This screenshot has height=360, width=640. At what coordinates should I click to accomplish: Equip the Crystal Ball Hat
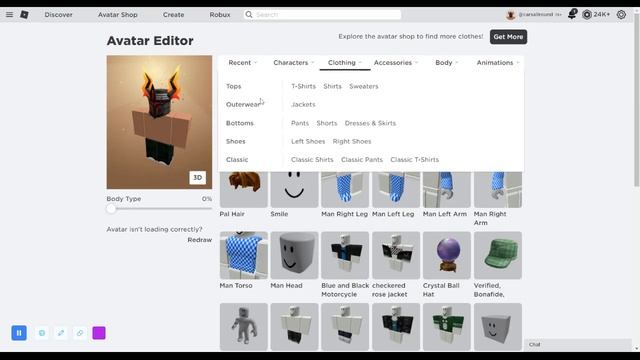(x=447, y=256)
